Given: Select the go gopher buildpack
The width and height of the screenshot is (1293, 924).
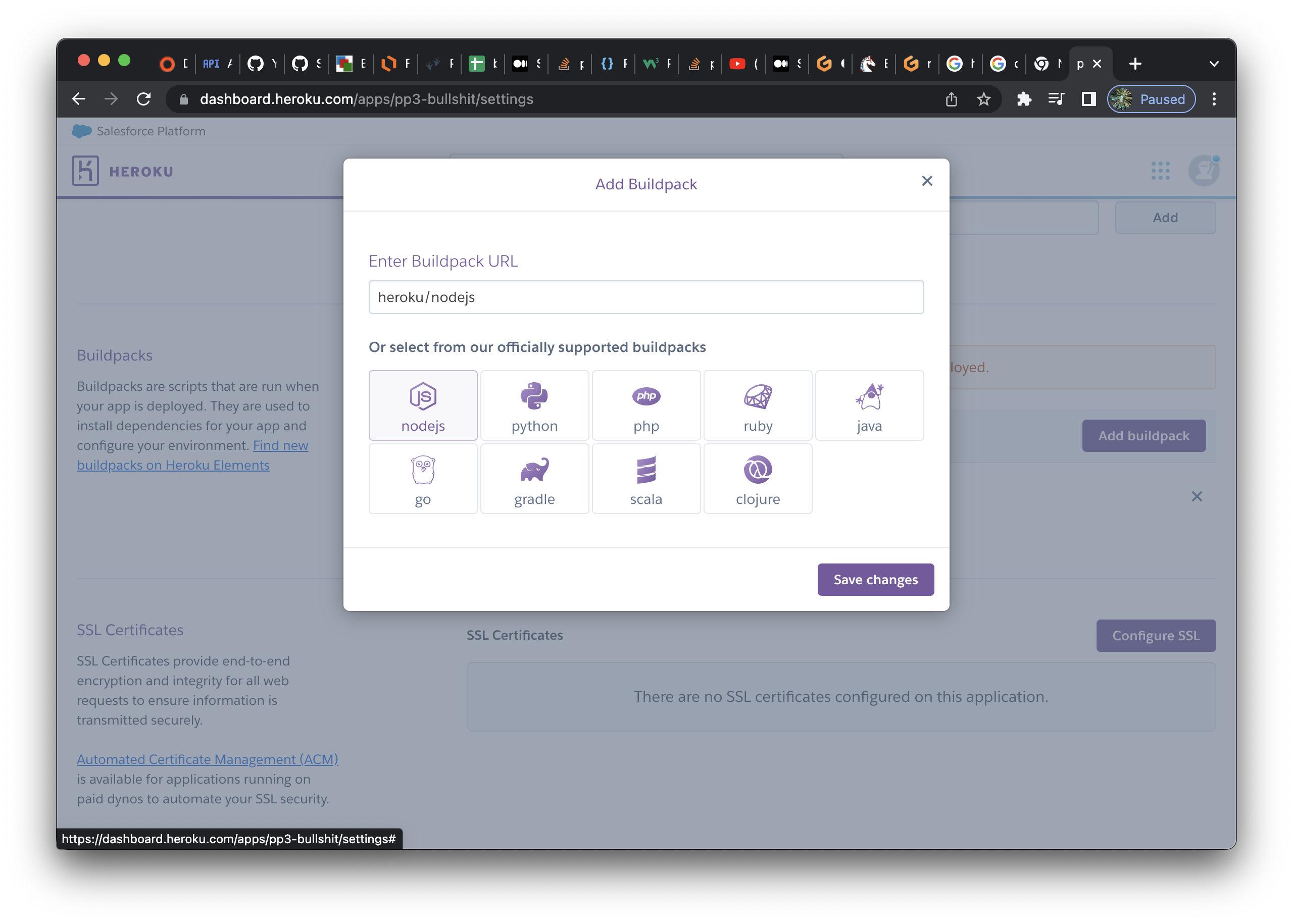Looking at the screenshot, I should 423,479.
